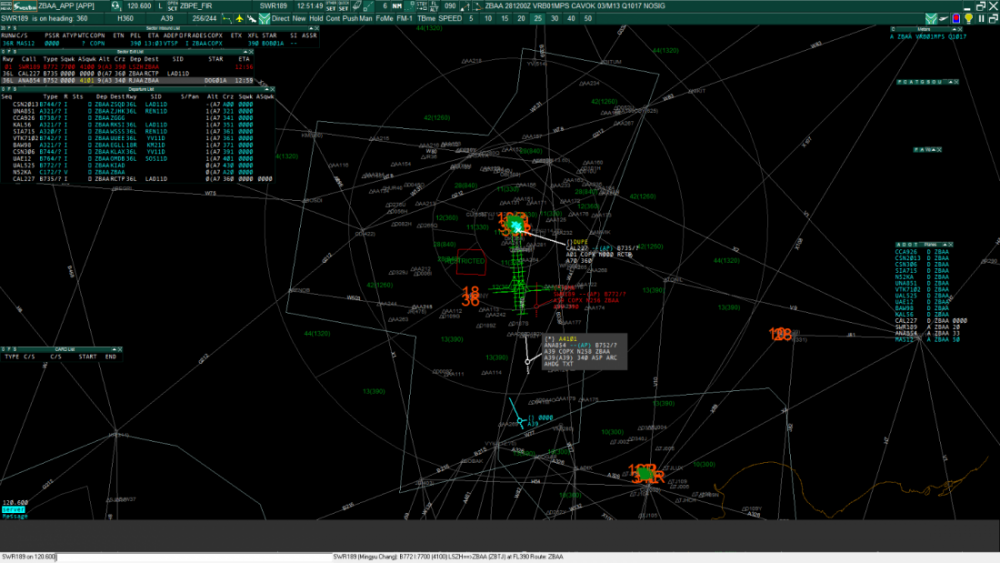Viewport: 1000px width, 563px height.
Task: Click the EuroScope logo icon
Action: tap(25, 6)
